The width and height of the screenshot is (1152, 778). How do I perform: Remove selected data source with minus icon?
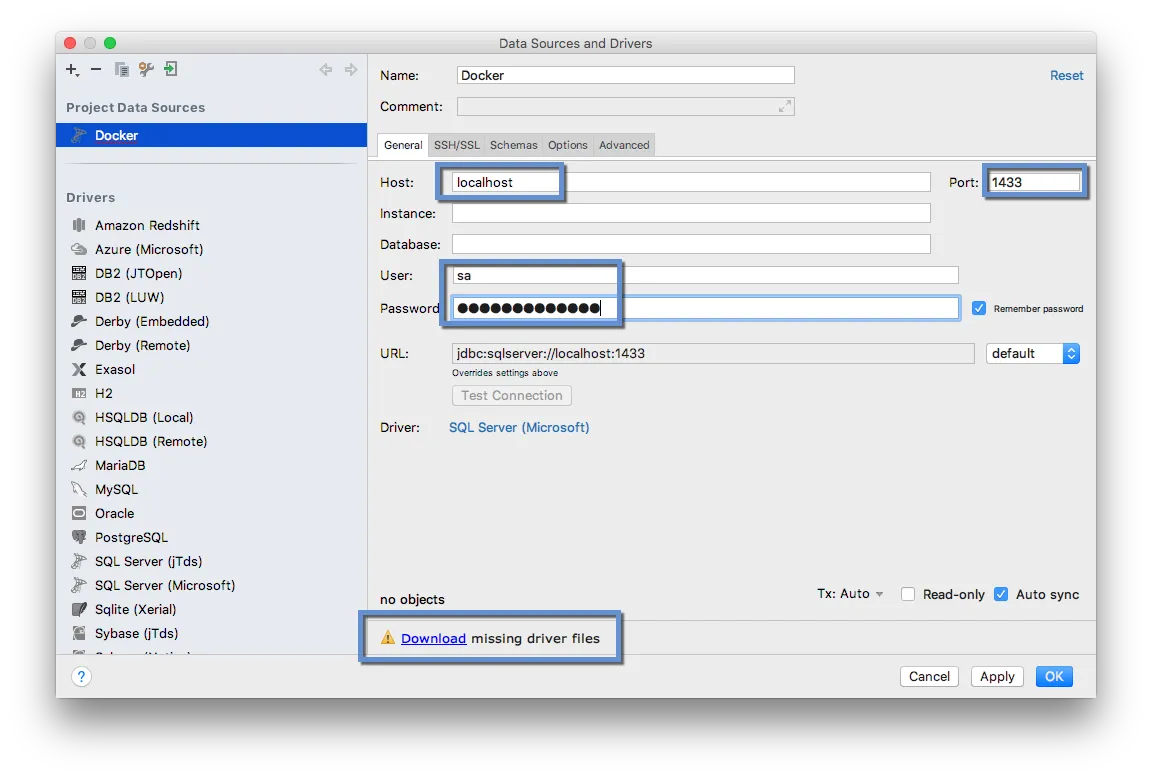click(x=96, y=69)
